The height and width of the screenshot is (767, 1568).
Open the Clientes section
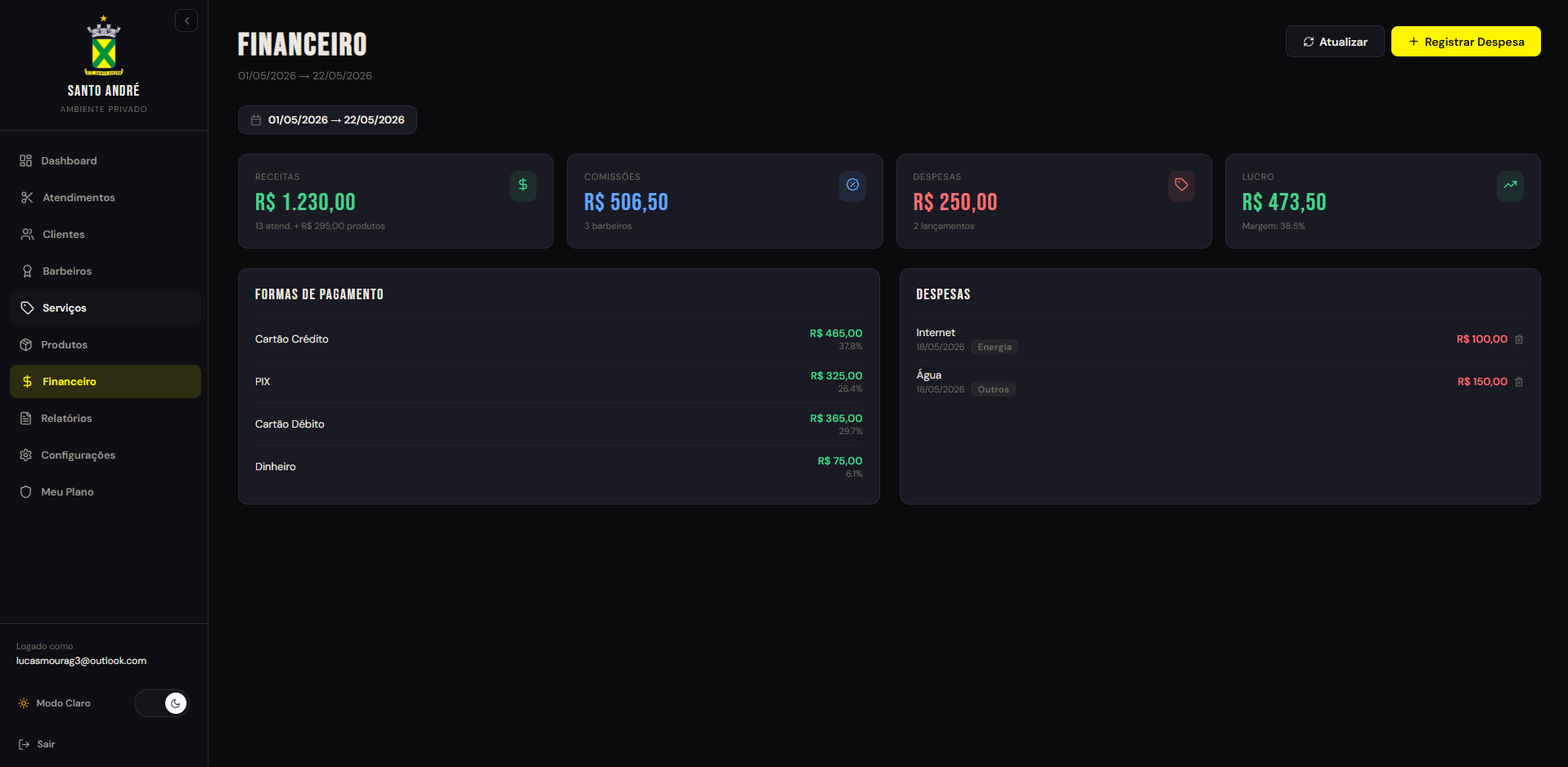click(106, 235)
